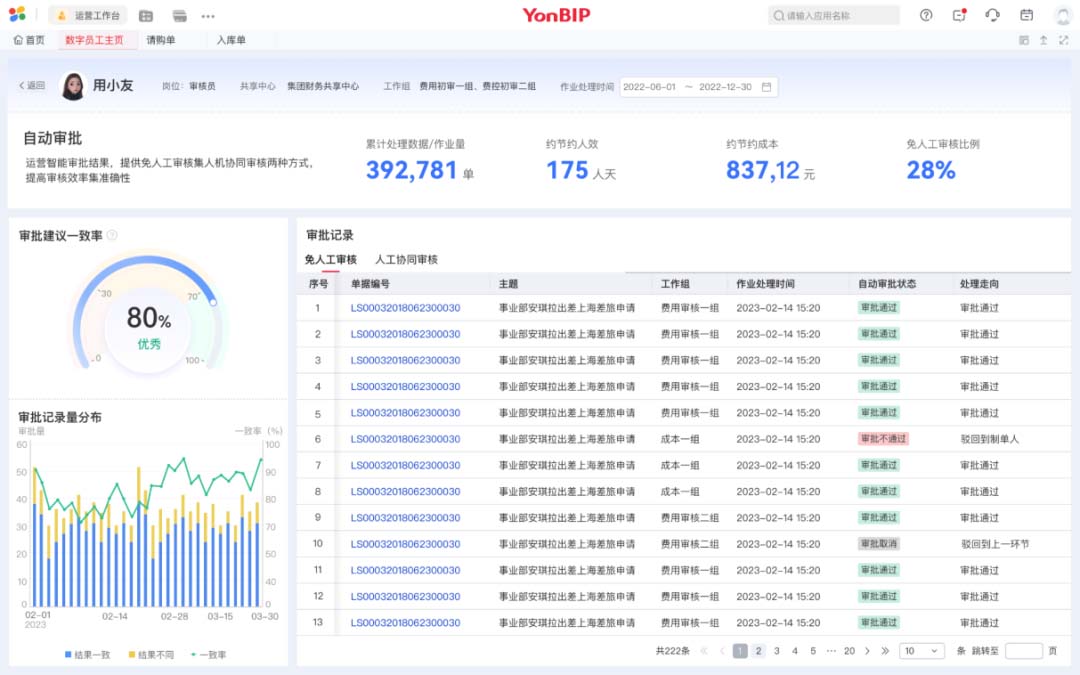Open the help question-mark icon
This screenshot has width=1080, height=675.
pyautogui.click(x=926, y=15)
